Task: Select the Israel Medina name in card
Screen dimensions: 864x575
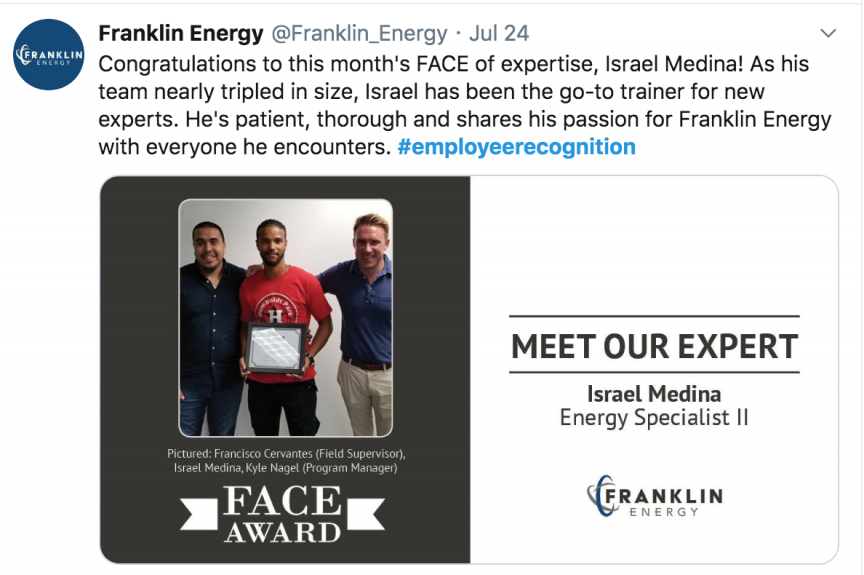Action: [x=654, y=394]
